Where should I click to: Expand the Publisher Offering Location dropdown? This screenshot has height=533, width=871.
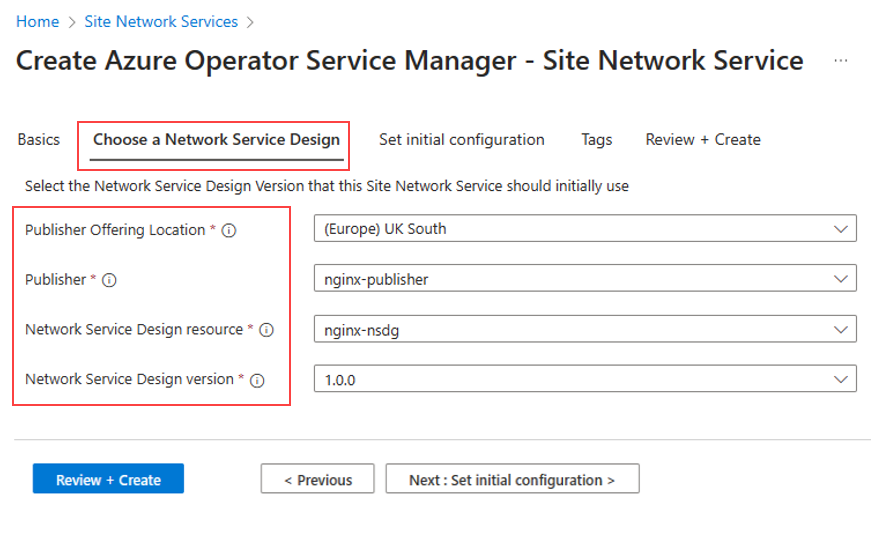584,229
